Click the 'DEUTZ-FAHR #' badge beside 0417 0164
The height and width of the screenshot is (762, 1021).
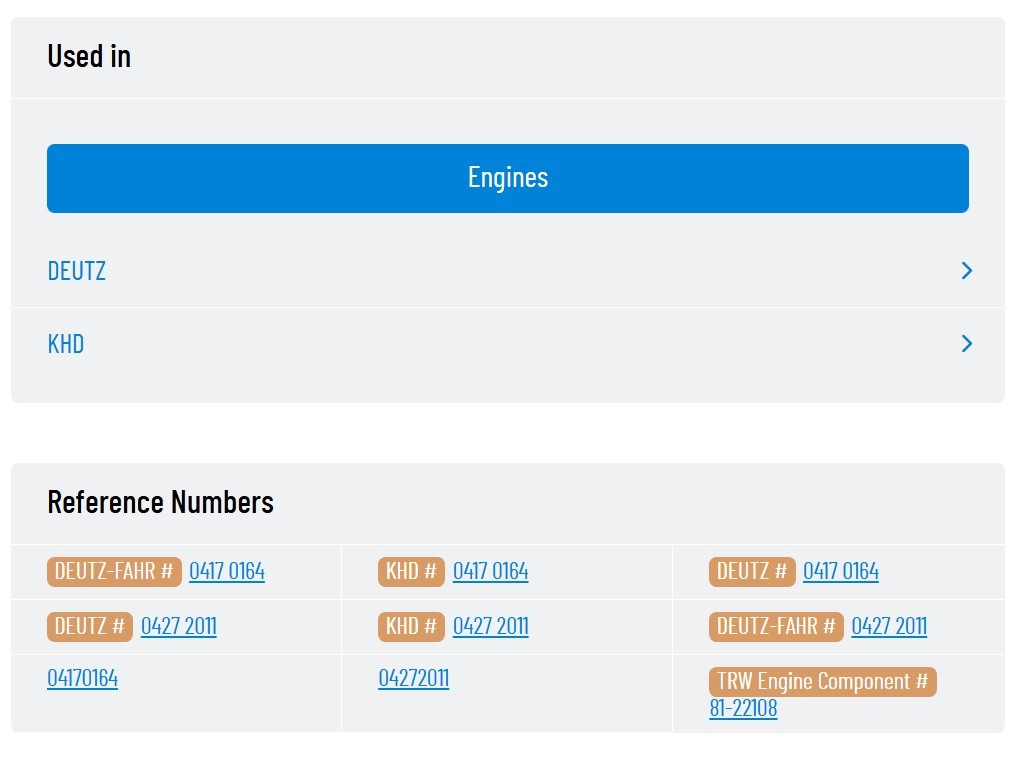(x=114, y=572)
